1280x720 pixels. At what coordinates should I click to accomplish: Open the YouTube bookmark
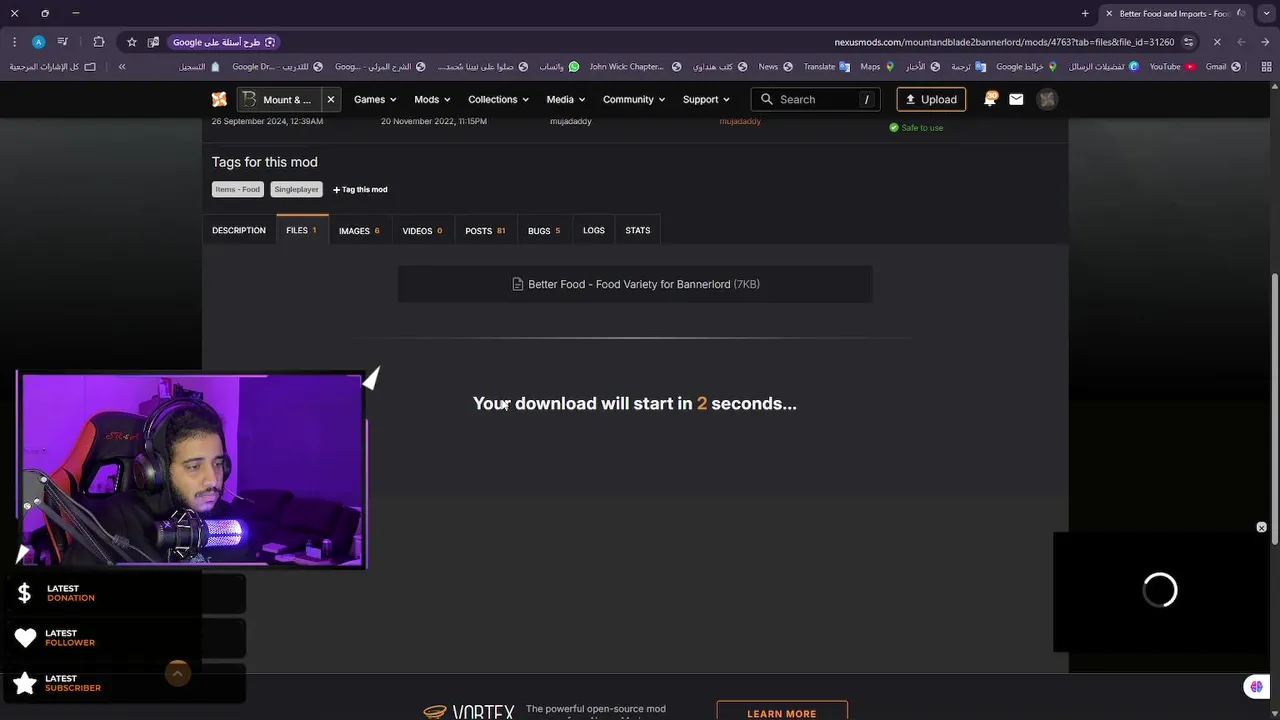pyautogui.click(x=1172, y=67)
